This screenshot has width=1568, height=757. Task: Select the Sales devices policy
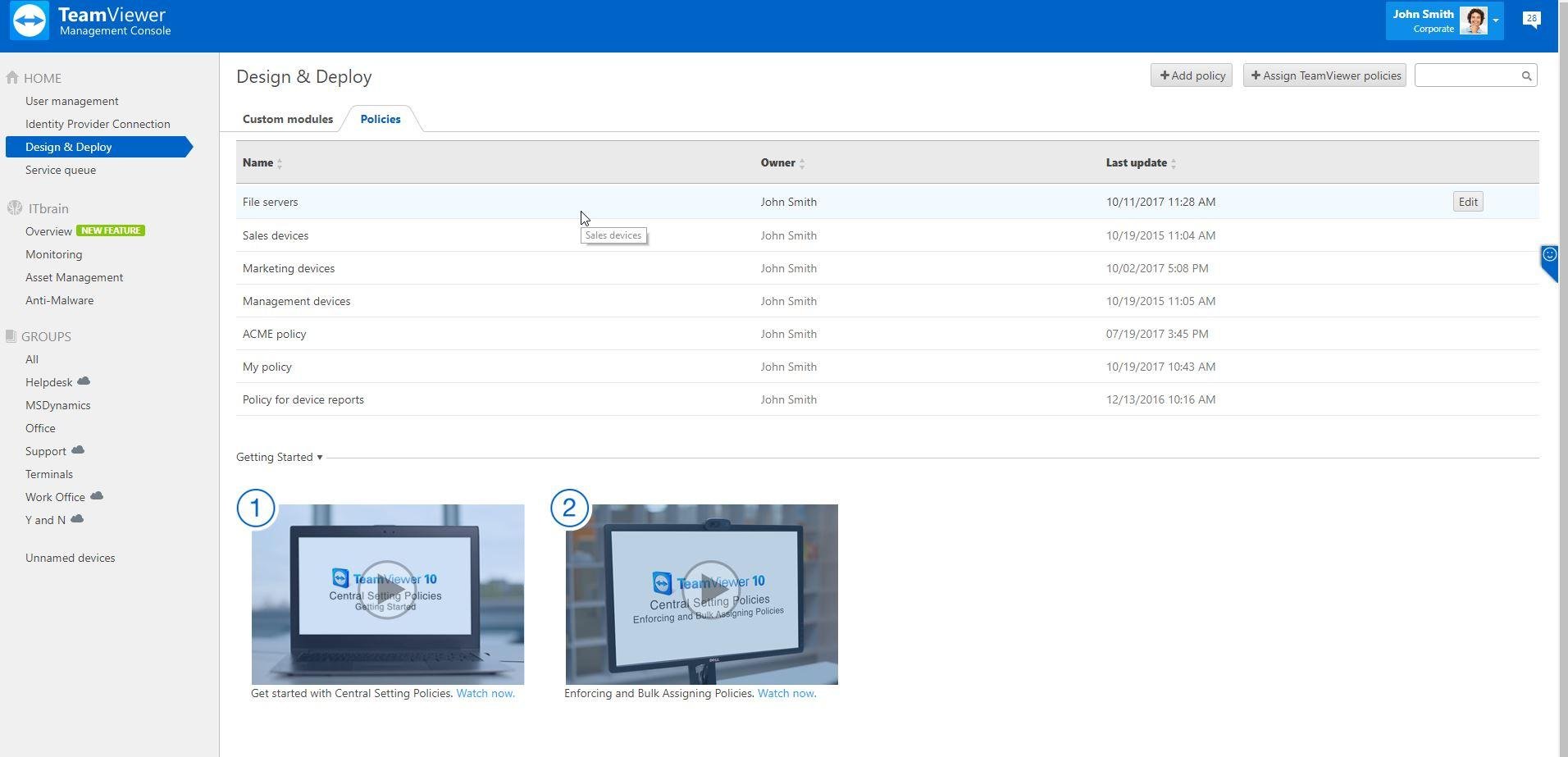click(x=887, y=235)
